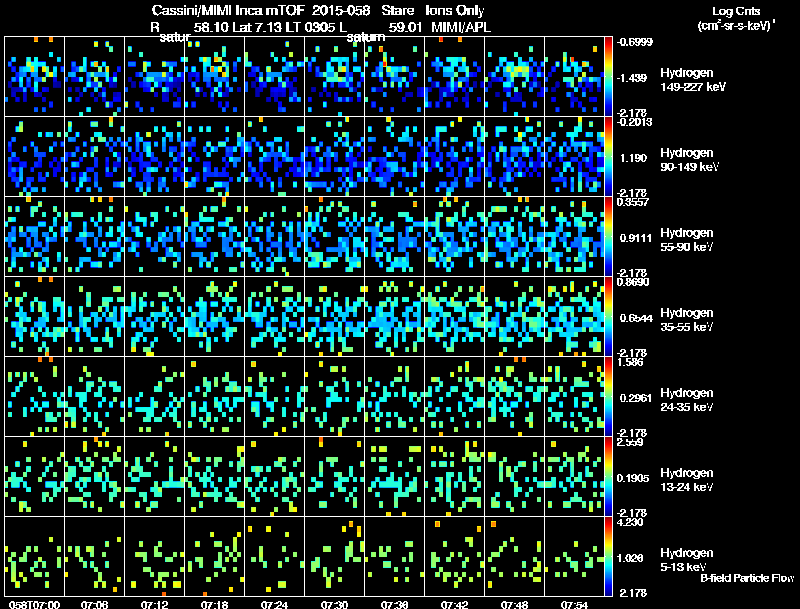Open the 55-90 keV panel at 07:18
This screenshot has width=800, height=609.
click(x=214, y=236)
